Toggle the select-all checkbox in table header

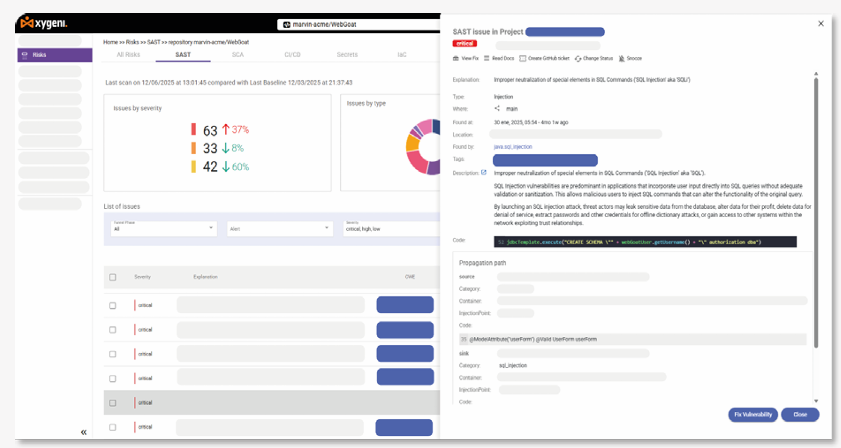[112, 277]
